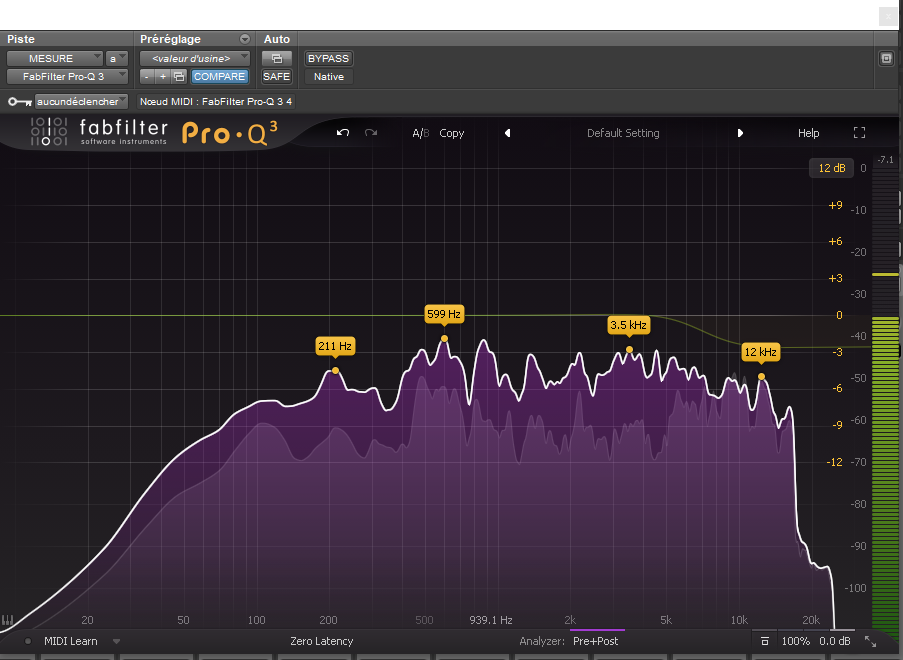Click the resize icon in bottom-right corner

[x=870, y=641]
